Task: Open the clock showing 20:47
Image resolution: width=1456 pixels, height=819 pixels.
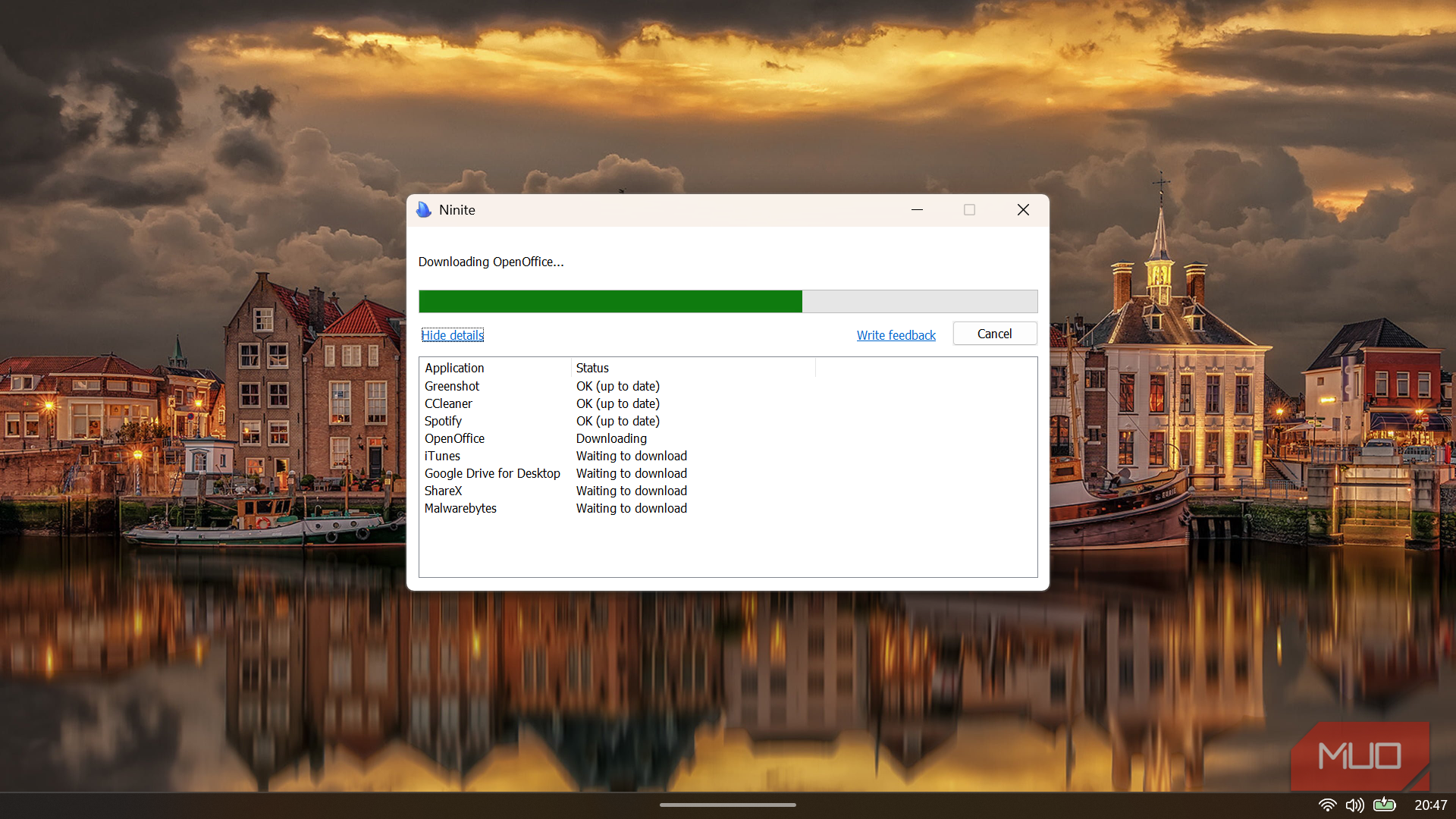Action: pos(1430,805)
